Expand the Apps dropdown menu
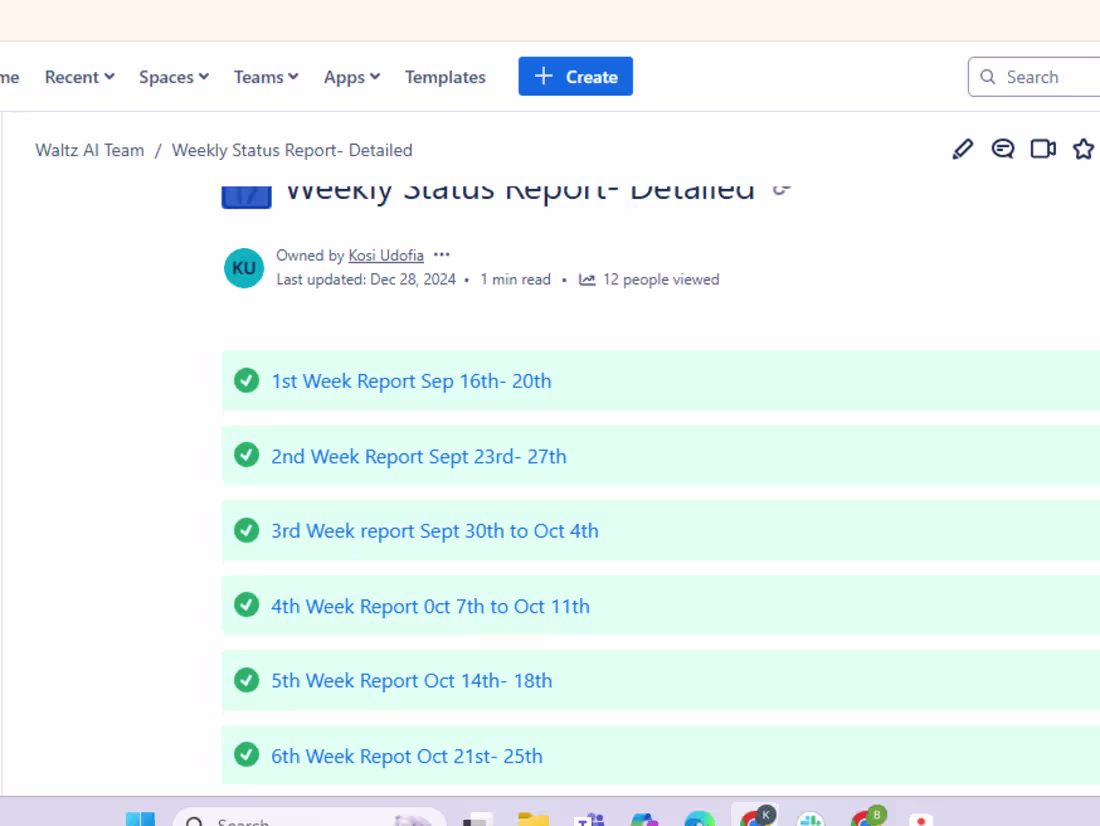Screen dimensions: 1100x826 pos(351,76)
